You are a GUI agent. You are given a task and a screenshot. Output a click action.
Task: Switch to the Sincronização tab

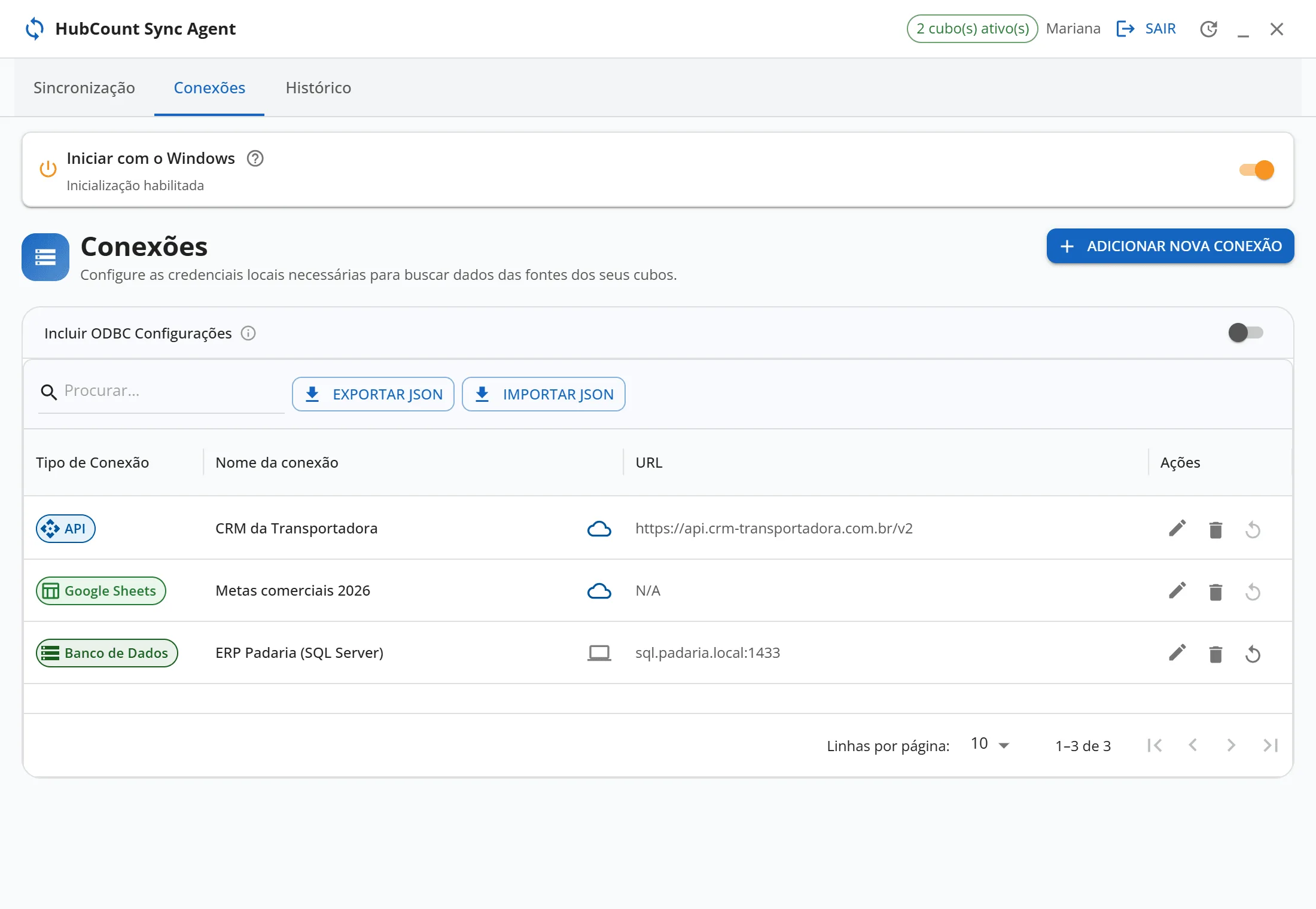[84, 88]
